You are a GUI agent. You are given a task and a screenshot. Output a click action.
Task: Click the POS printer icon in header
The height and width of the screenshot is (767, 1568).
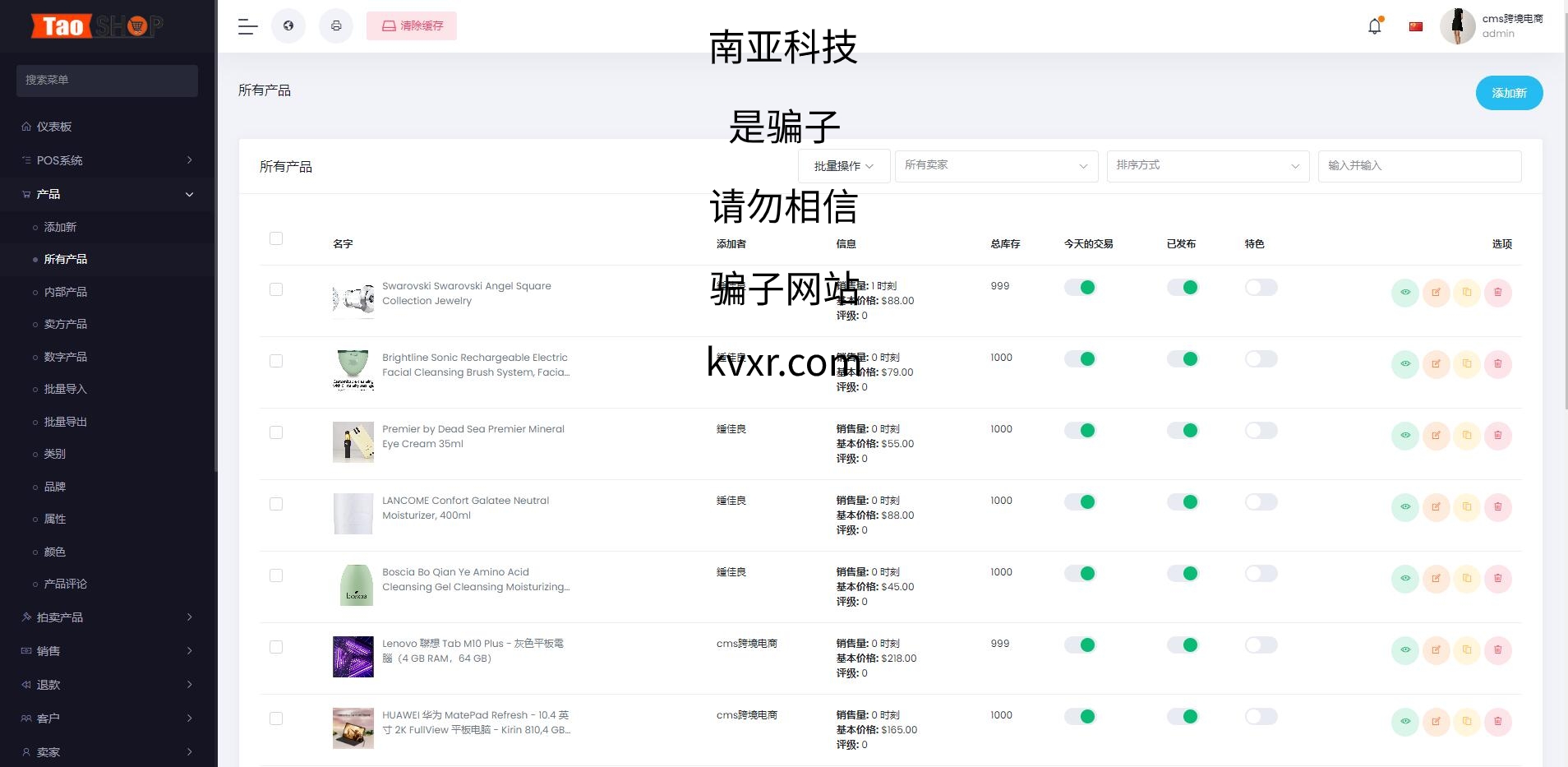tap(336, 26)
